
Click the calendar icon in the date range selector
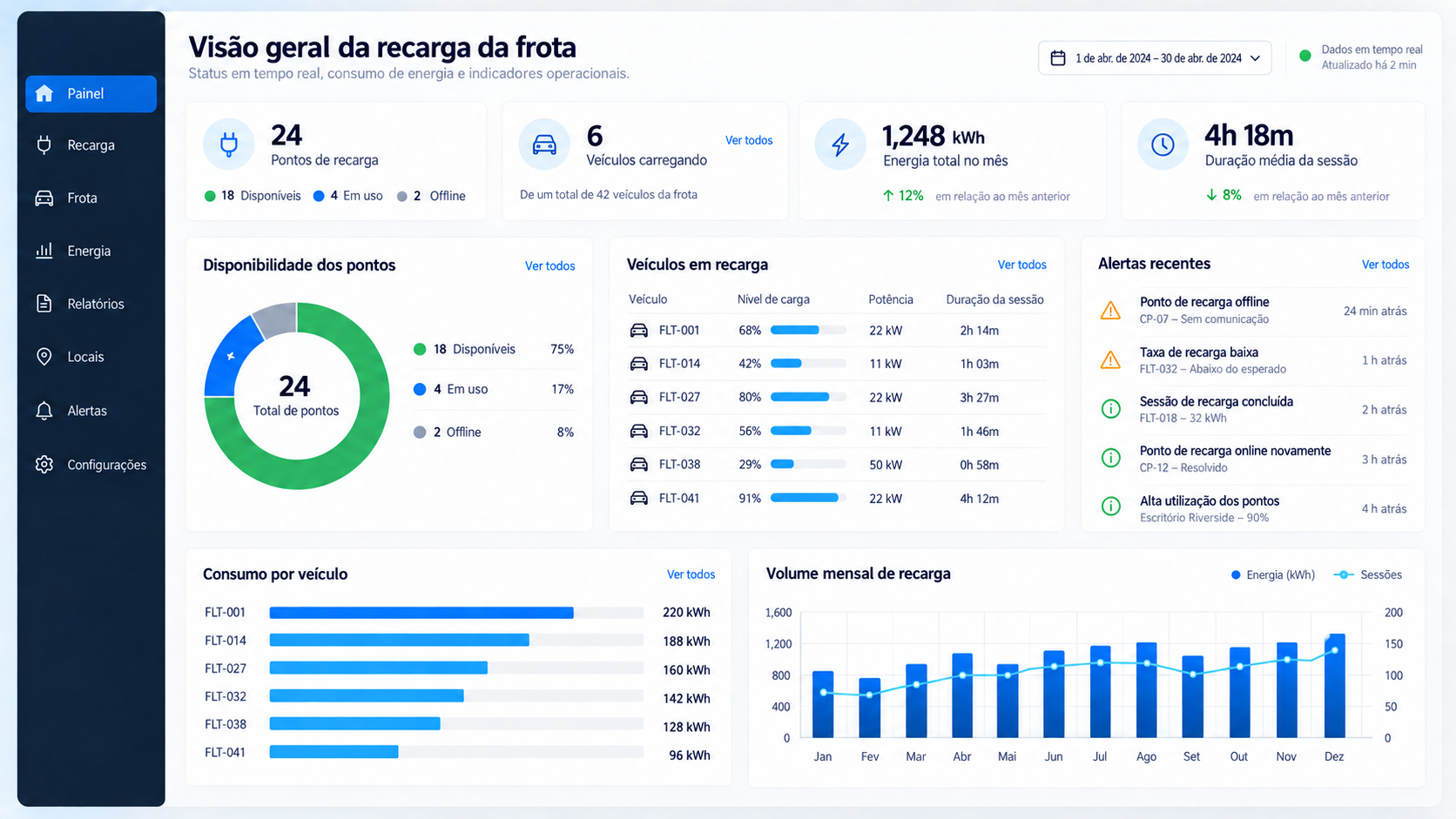1058,58
